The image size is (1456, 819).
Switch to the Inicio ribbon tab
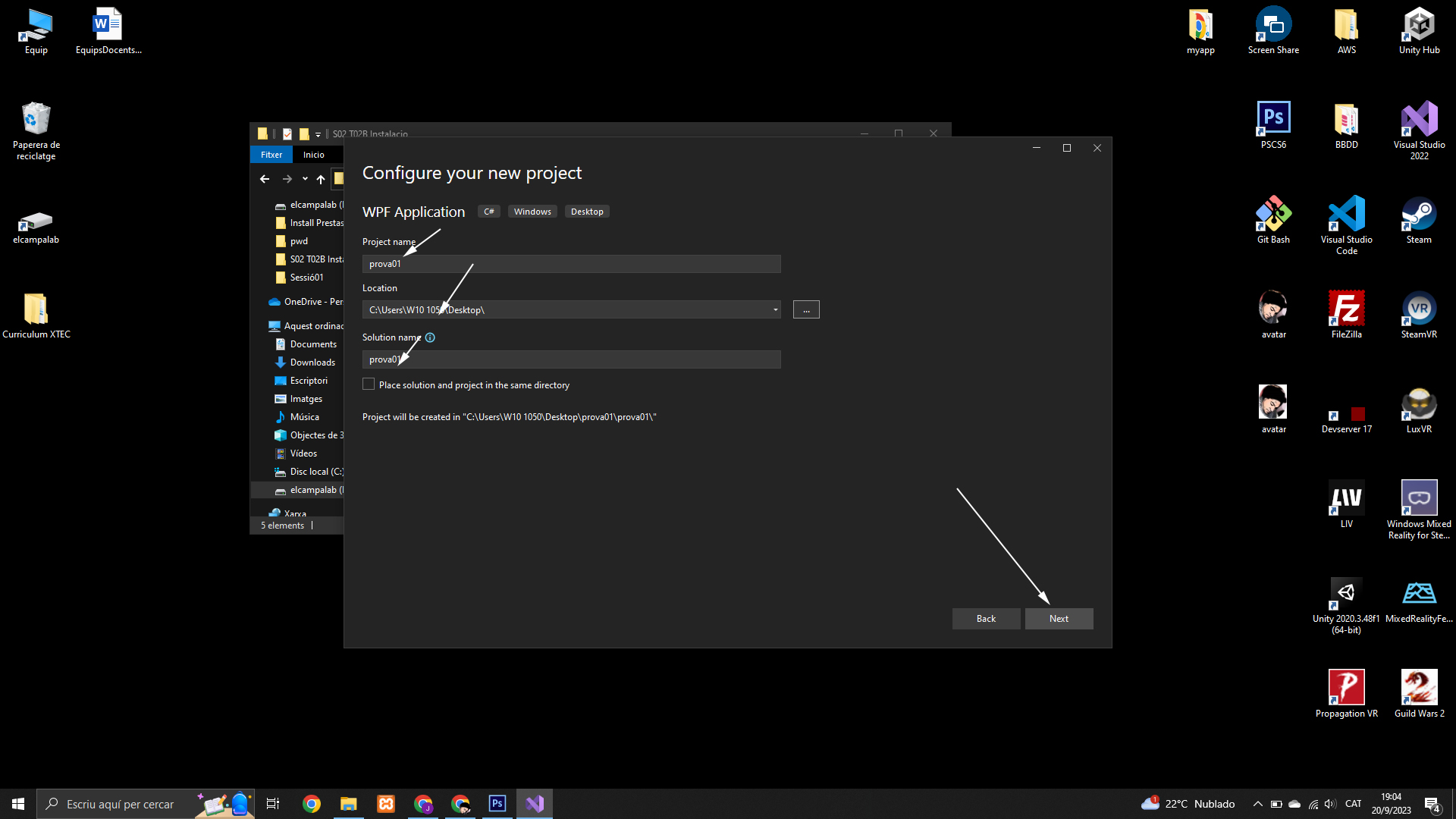coord(313,155)
